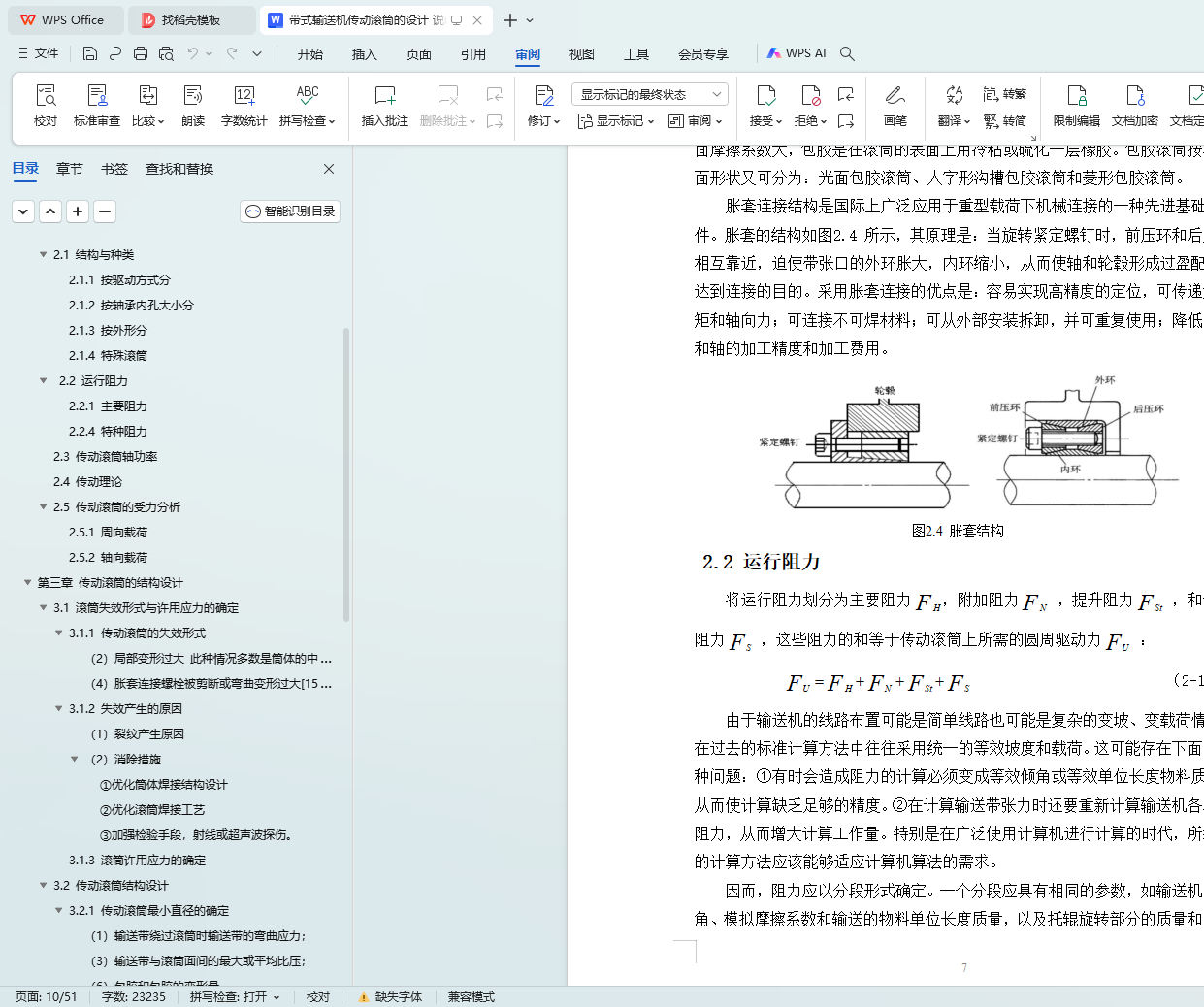Click the print icon in quick access bar
The width and height of the screenshot is (1204, 1007).
[x=141, y=53]
